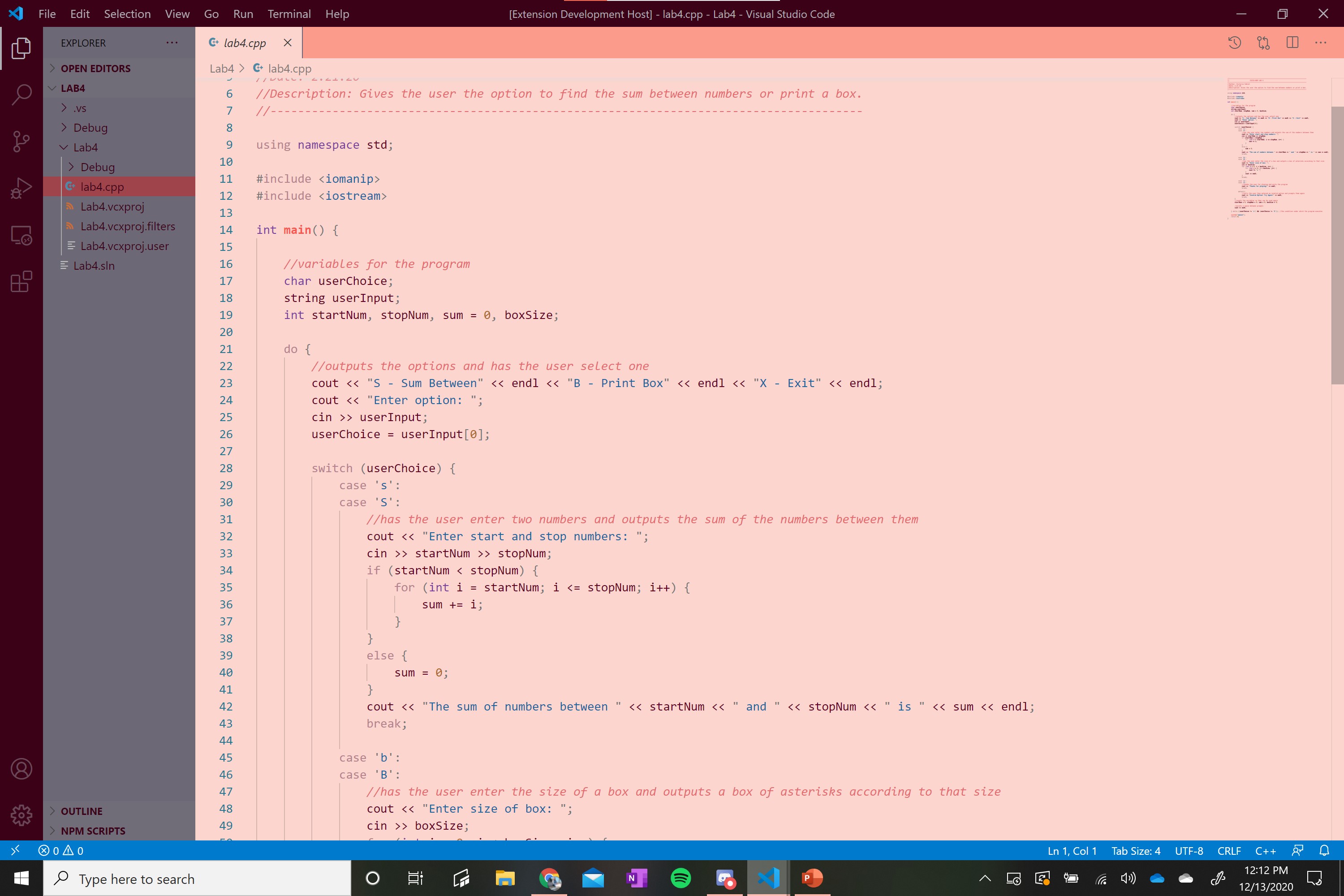Open the editor timeline history icon
The image size is (1344, 896).
(1234, 43)
